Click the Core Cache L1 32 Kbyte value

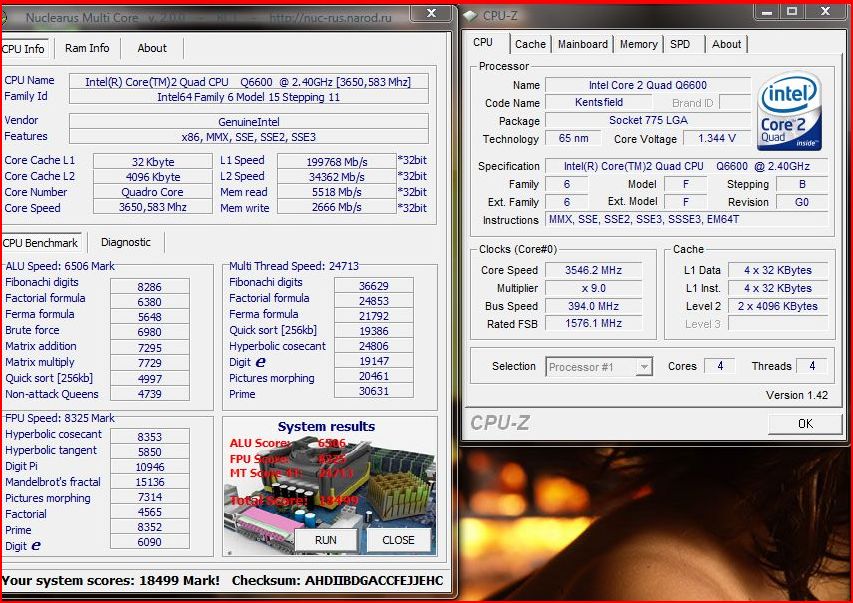coord(153,162)
